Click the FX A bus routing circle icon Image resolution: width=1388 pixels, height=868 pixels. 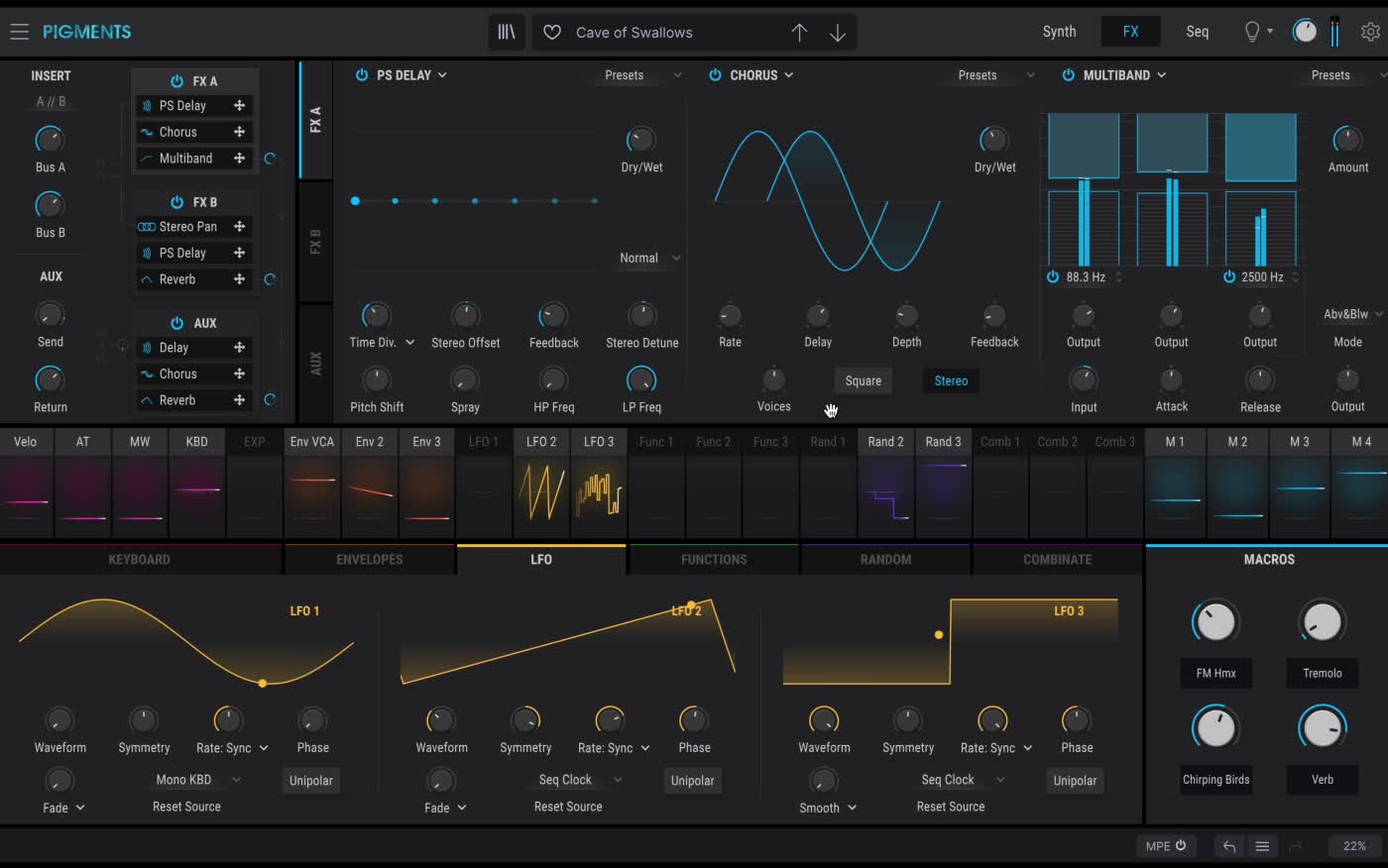[270, 159]
